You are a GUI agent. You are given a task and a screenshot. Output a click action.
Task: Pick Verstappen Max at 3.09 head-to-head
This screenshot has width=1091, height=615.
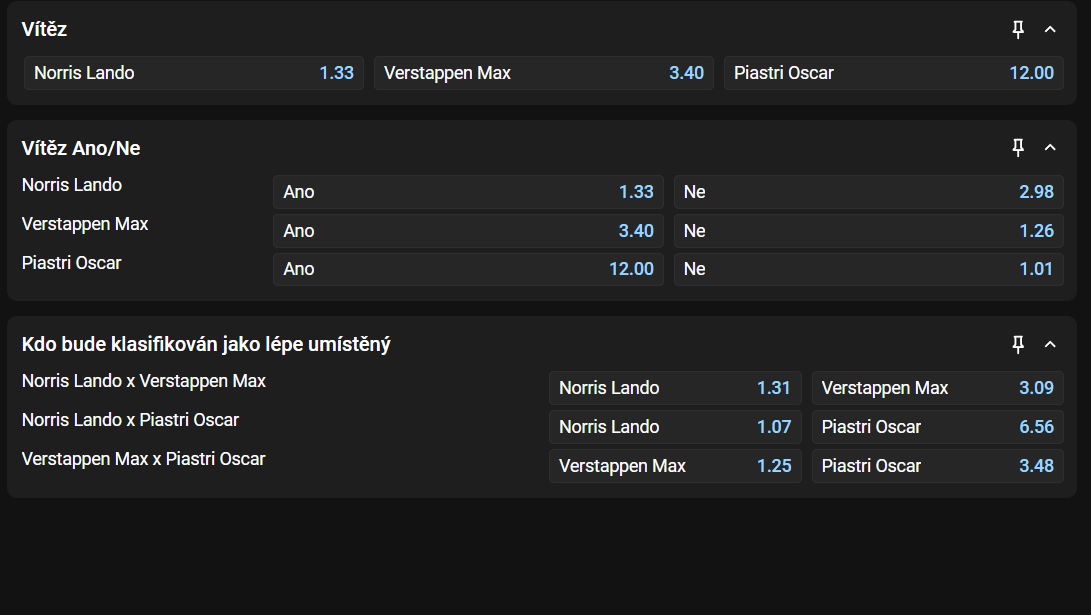937,388
